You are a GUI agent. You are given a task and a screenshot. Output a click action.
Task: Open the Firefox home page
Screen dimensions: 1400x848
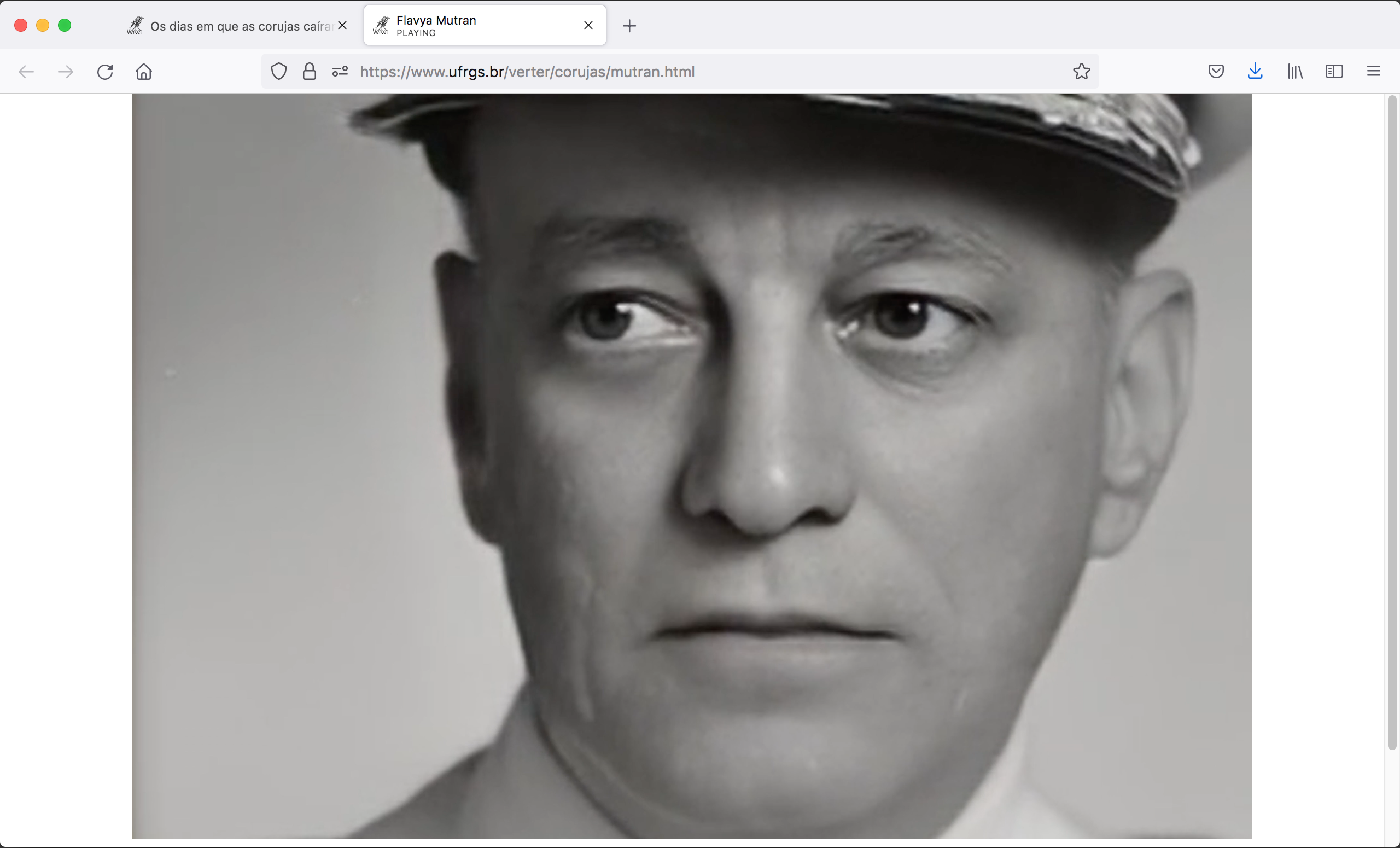[144, 72]
